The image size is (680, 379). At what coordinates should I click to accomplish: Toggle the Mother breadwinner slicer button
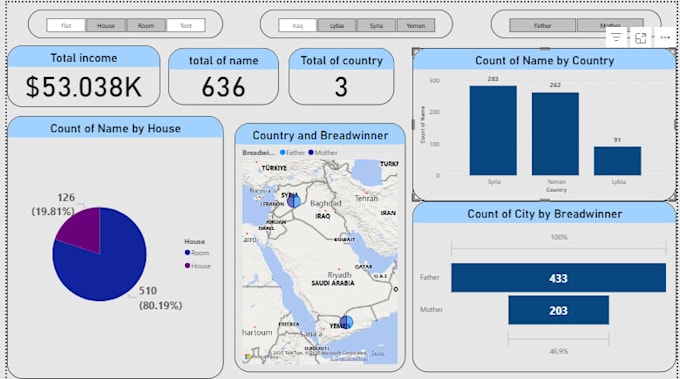point(610,26)
